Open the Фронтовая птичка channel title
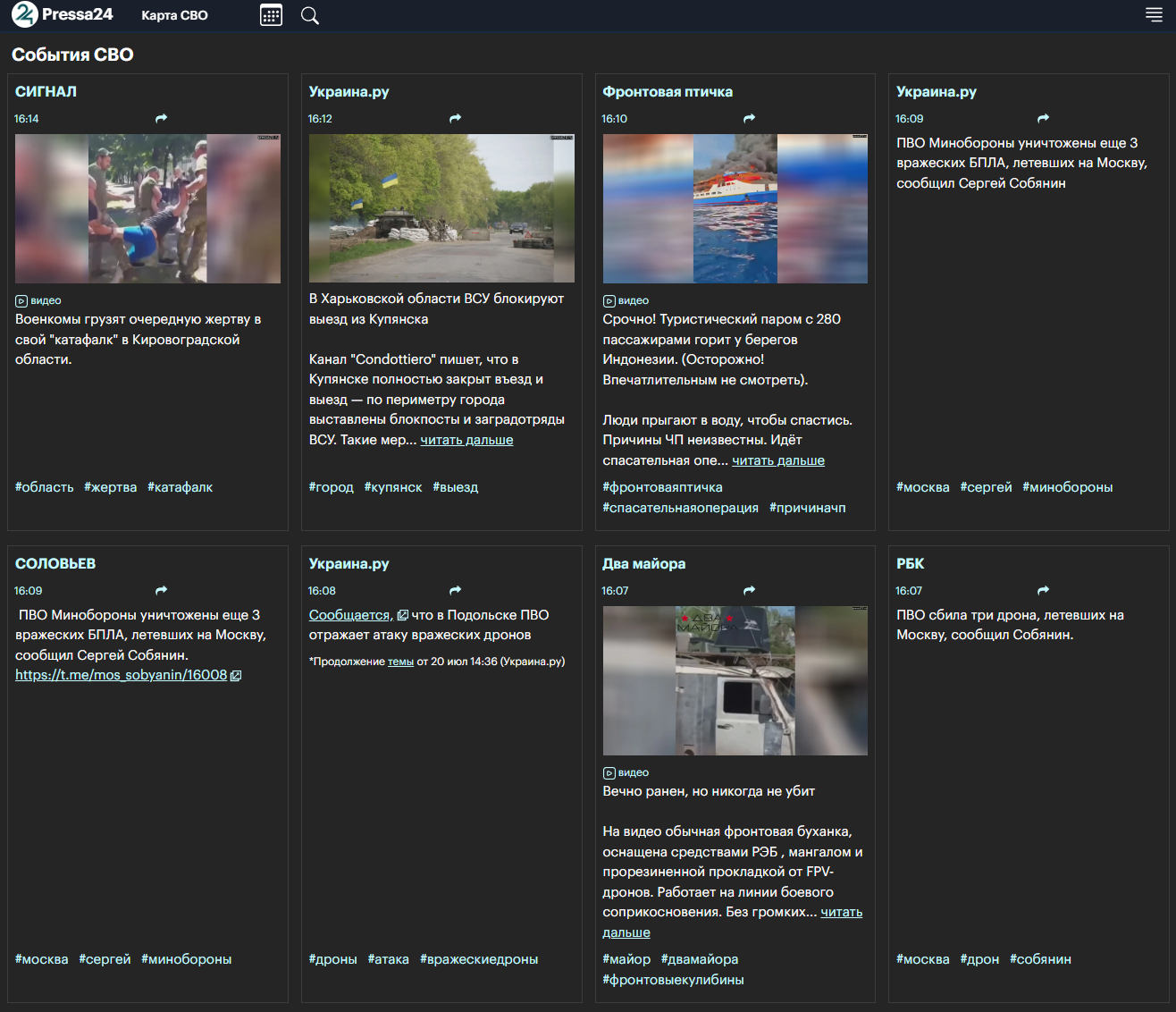Screen dimensions: 1176x1012 tap(668, 91)
